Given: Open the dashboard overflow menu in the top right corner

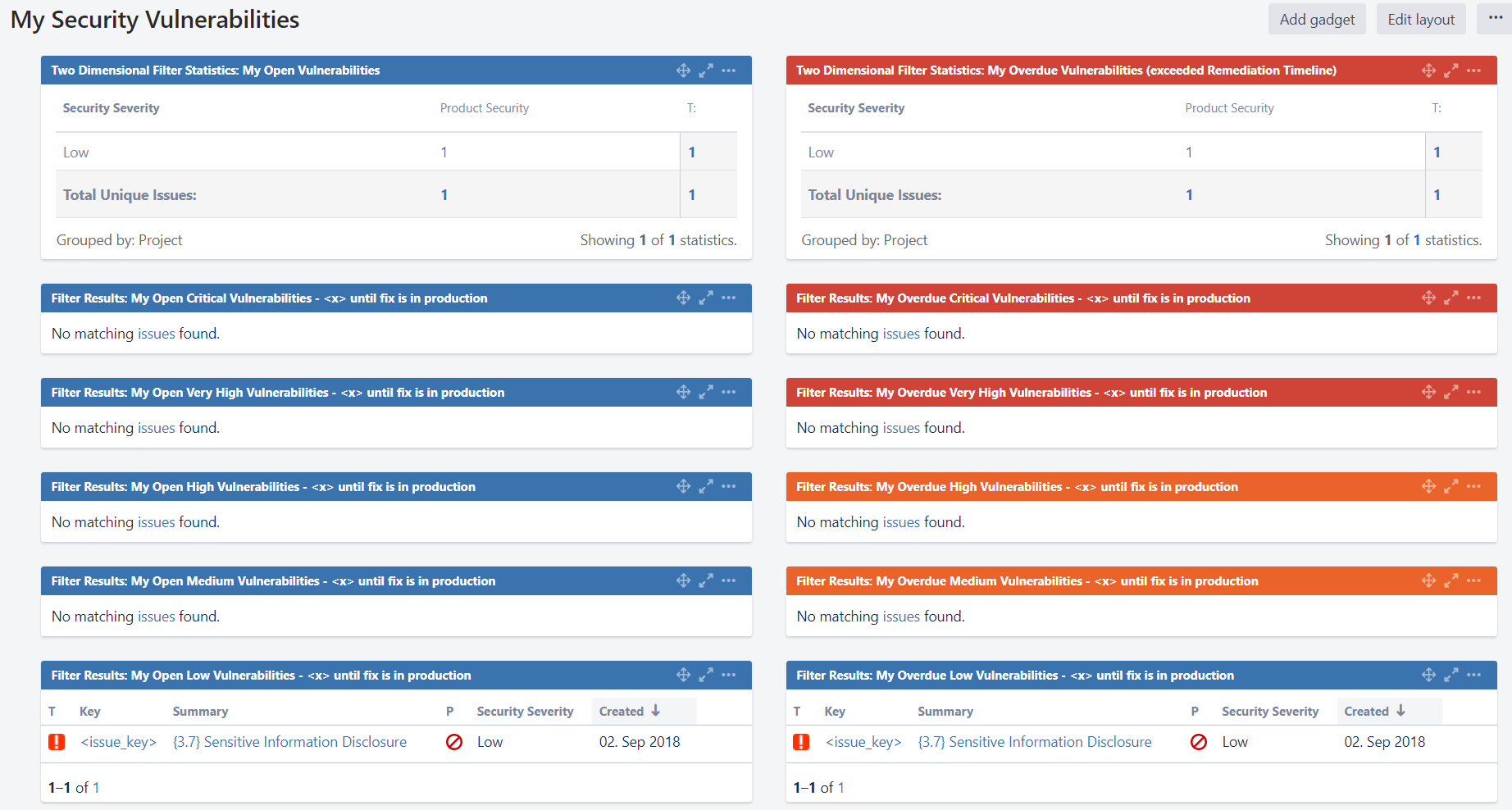Looking at the screenshot, I should click(1495, 17).
